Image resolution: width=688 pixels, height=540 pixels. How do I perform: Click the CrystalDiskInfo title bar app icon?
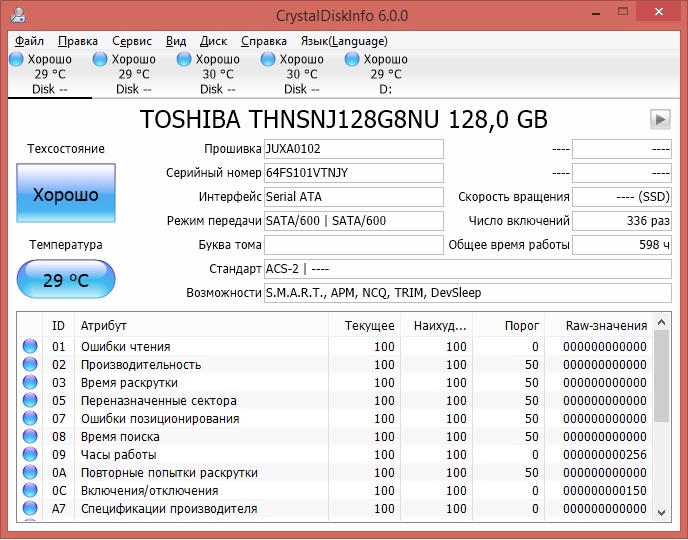(16, 14)
